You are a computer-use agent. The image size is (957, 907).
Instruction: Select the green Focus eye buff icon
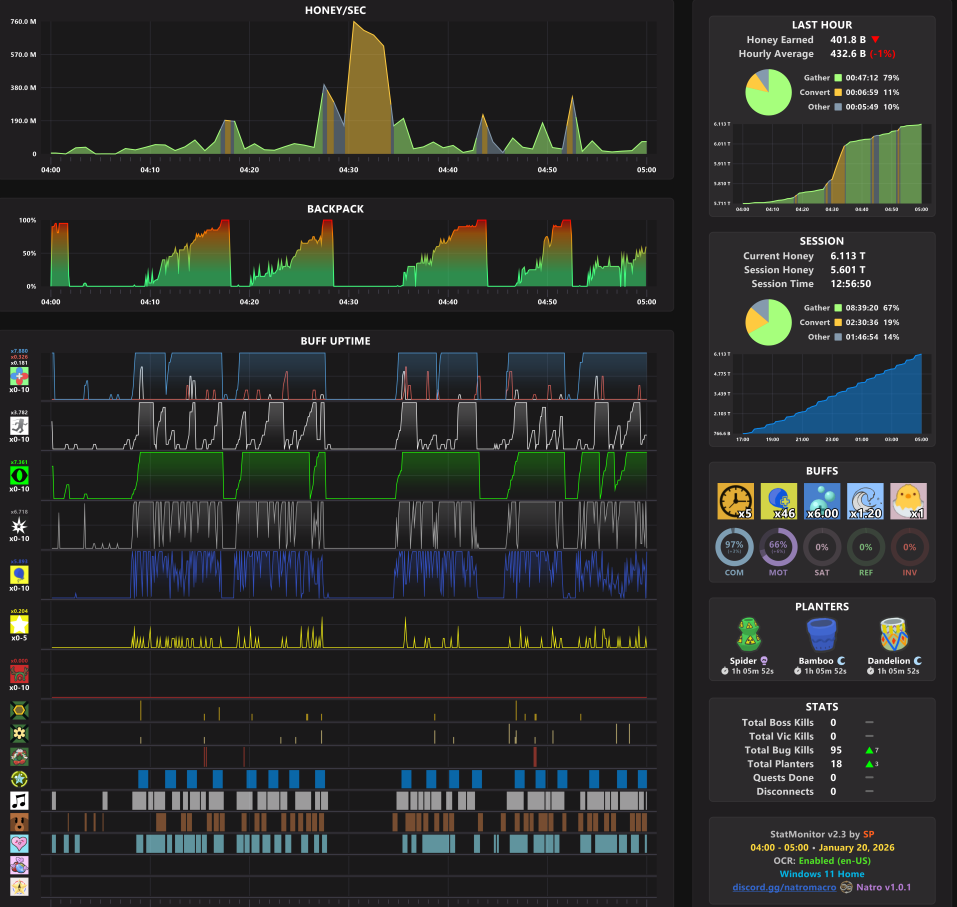19,475
